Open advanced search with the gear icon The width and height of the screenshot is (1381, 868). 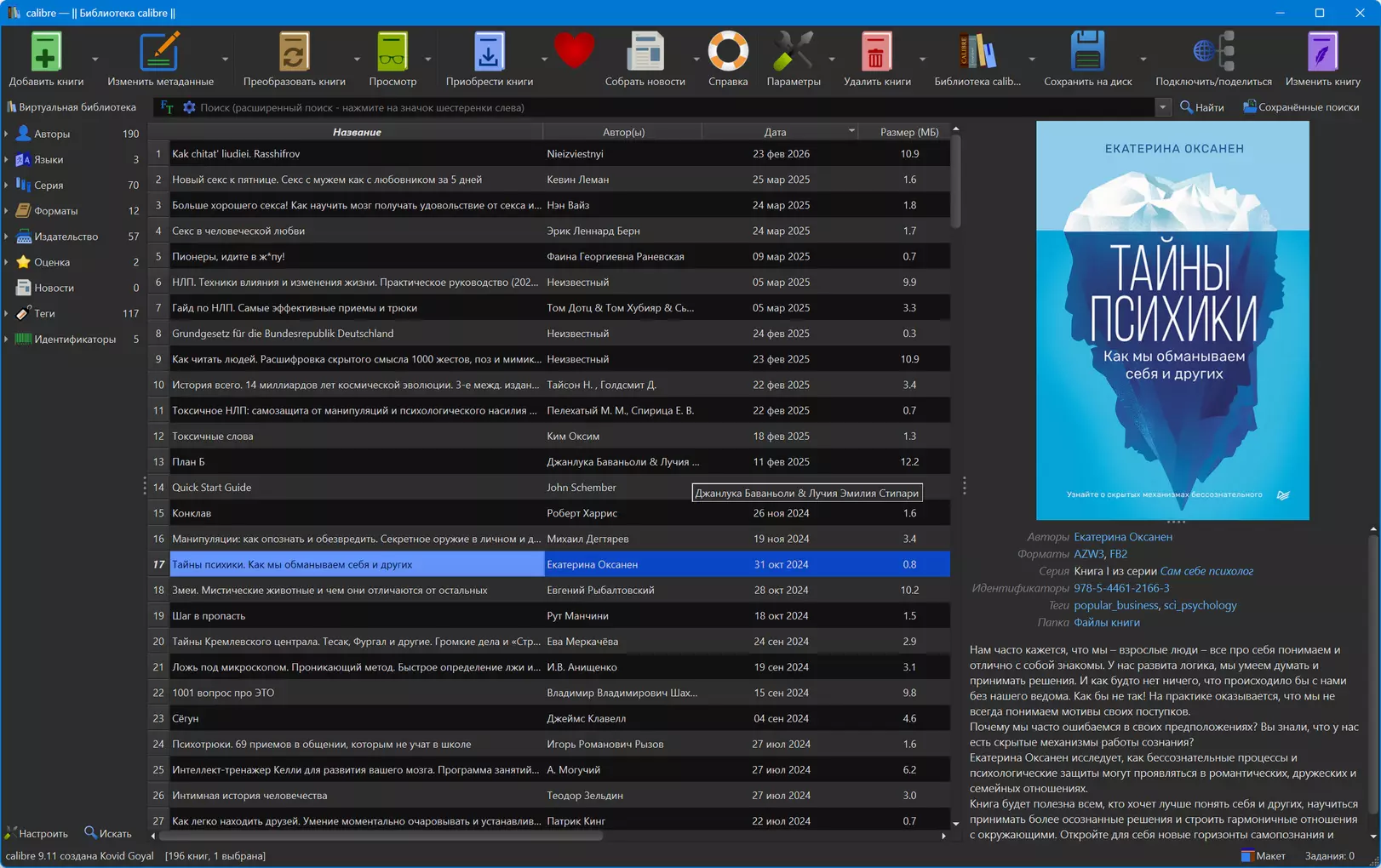(189, 107)
